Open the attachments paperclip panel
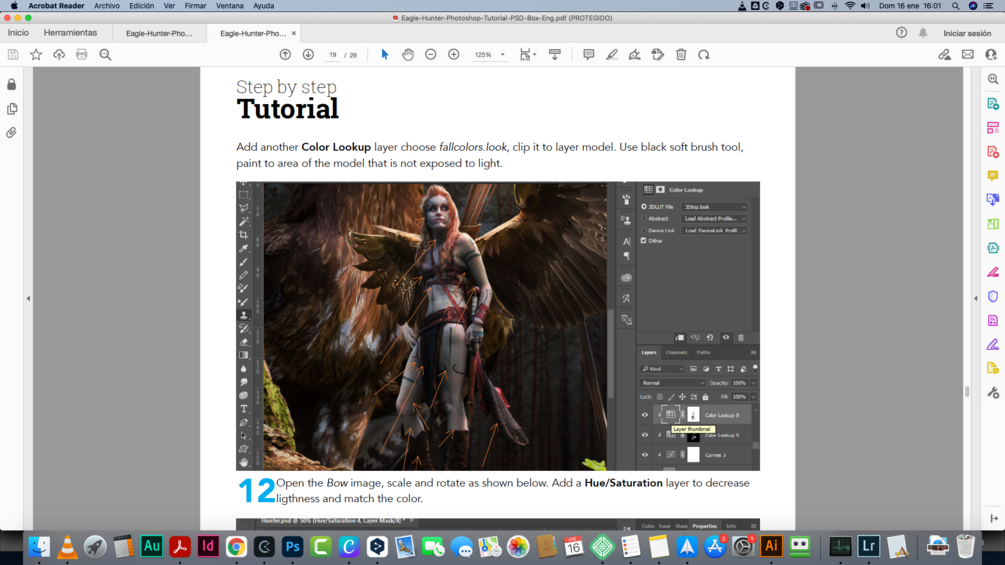Screen dimensions: 1005x565 12,133
